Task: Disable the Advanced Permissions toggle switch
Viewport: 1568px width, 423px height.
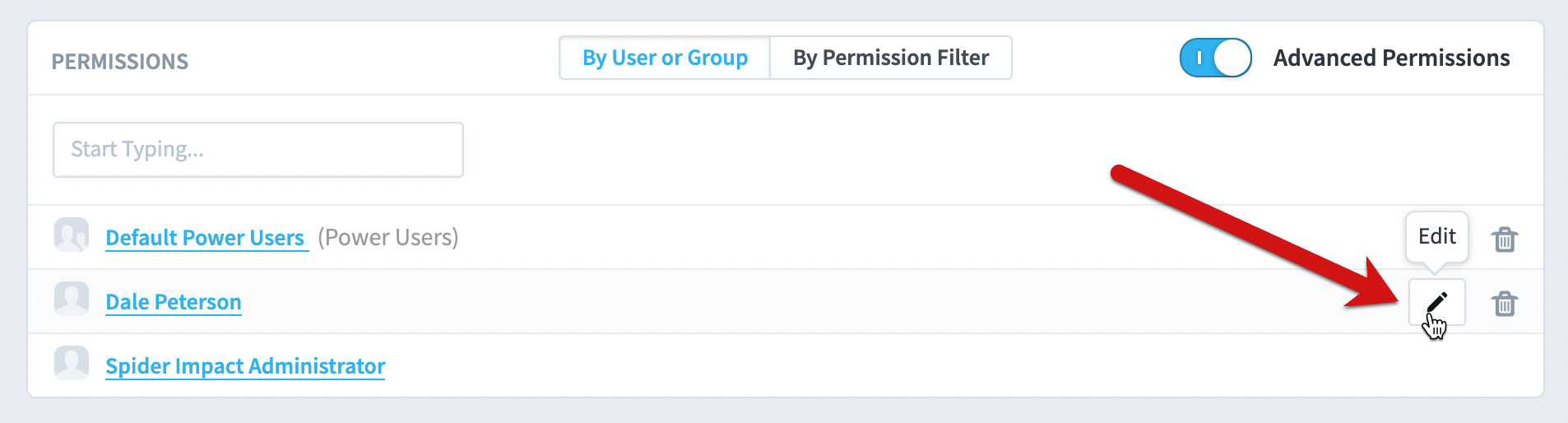Action: click(1216, 58)
